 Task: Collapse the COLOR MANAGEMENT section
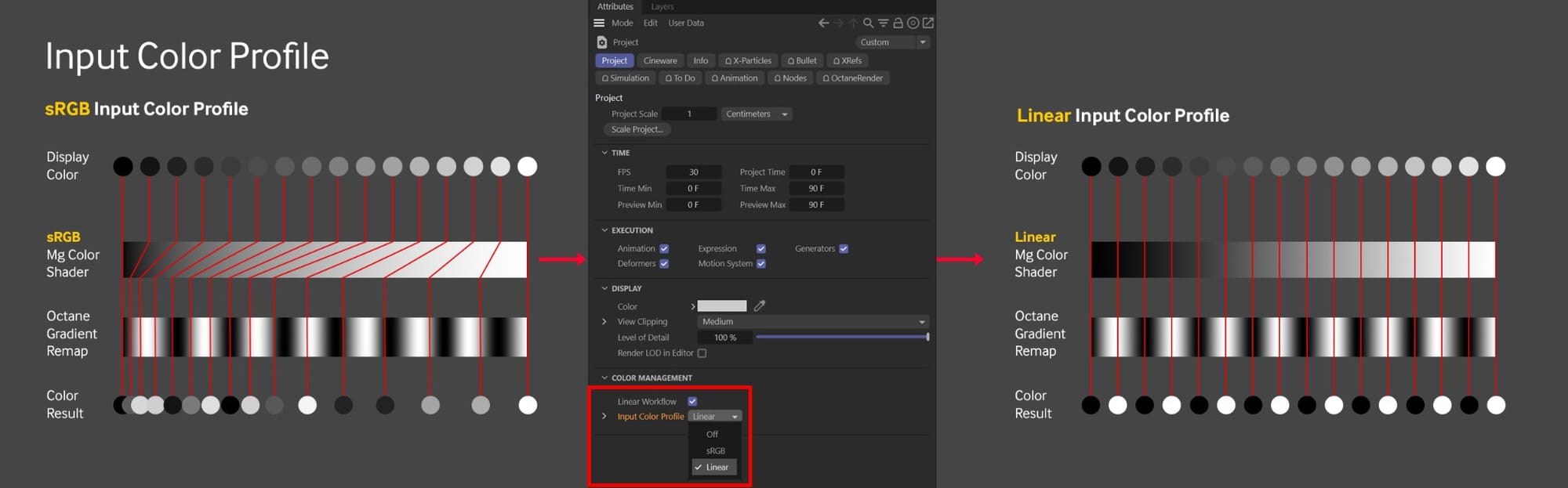click(x=604, y=378)
